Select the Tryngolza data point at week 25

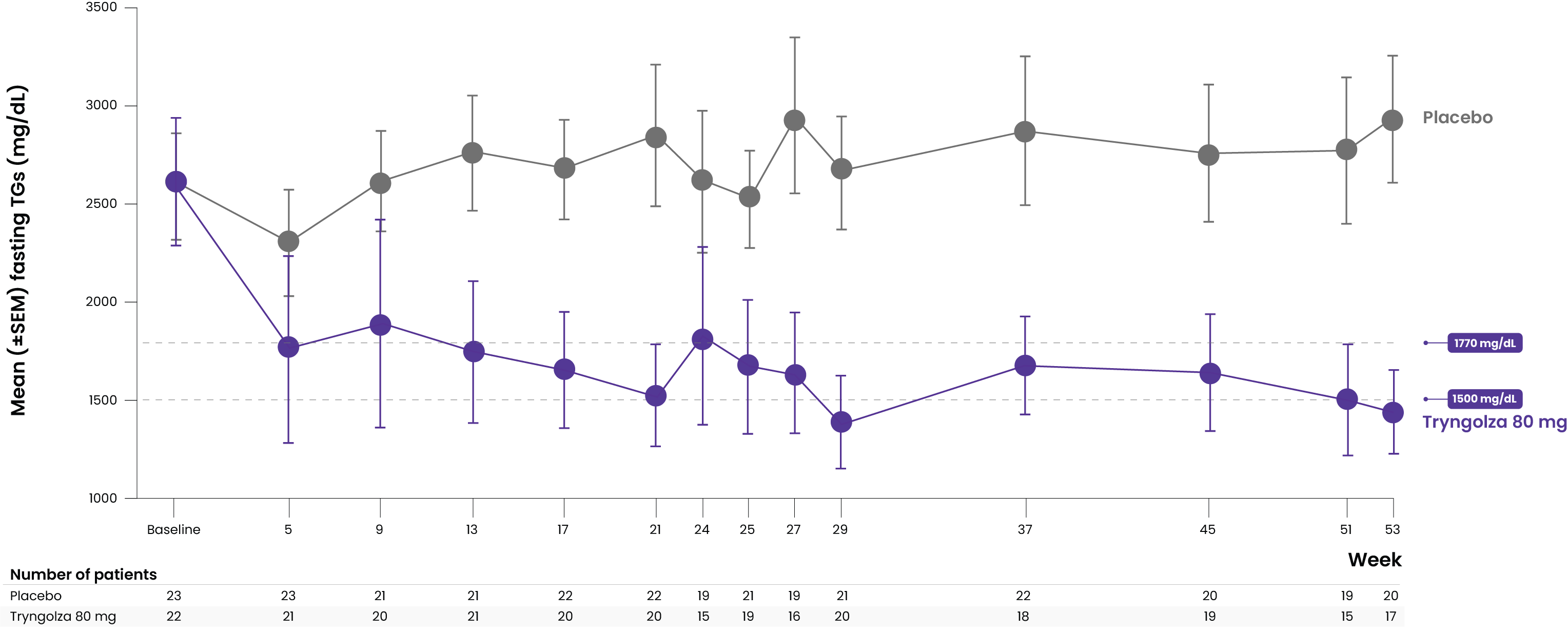(x=748, y=366)
